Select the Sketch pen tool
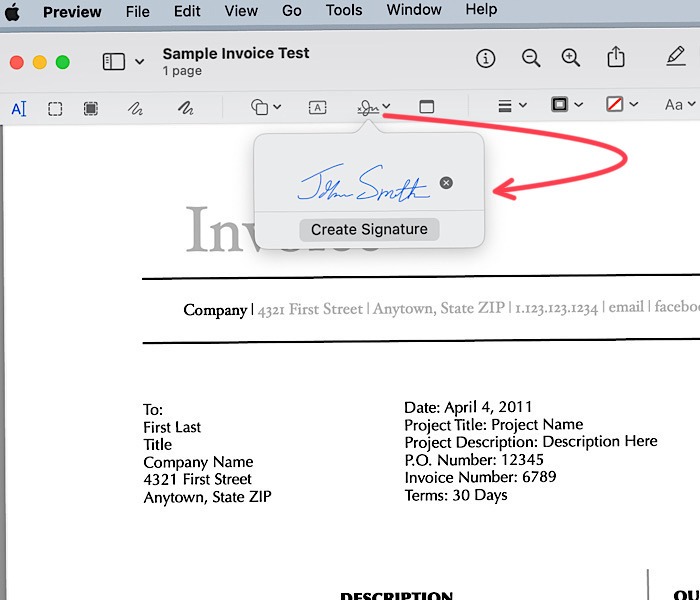700x600 pixels. (135, 107)
